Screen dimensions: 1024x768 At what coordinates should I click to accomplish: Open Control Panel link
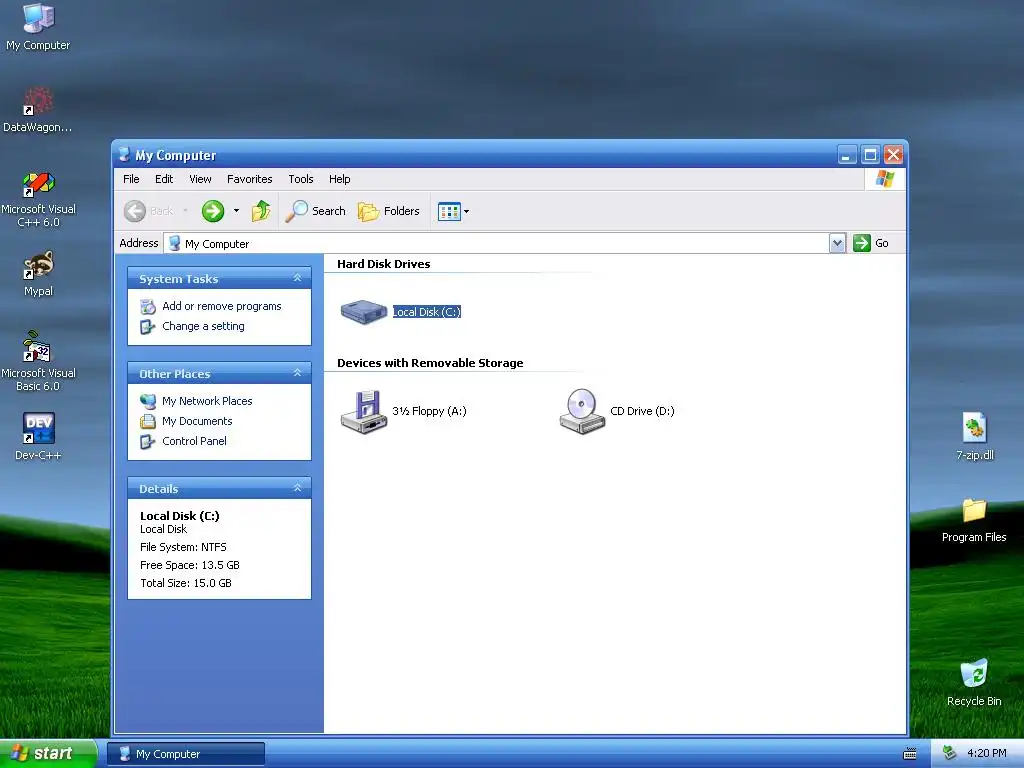click(195, 441)
